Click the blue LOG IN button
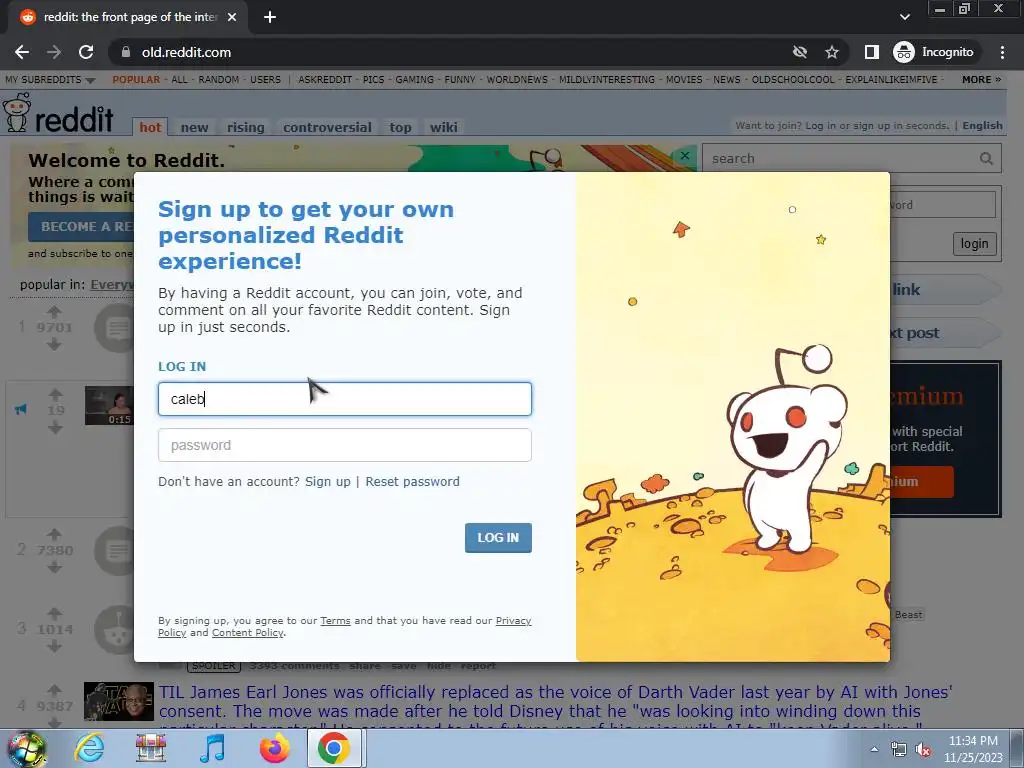 click(x=498, y=537)
